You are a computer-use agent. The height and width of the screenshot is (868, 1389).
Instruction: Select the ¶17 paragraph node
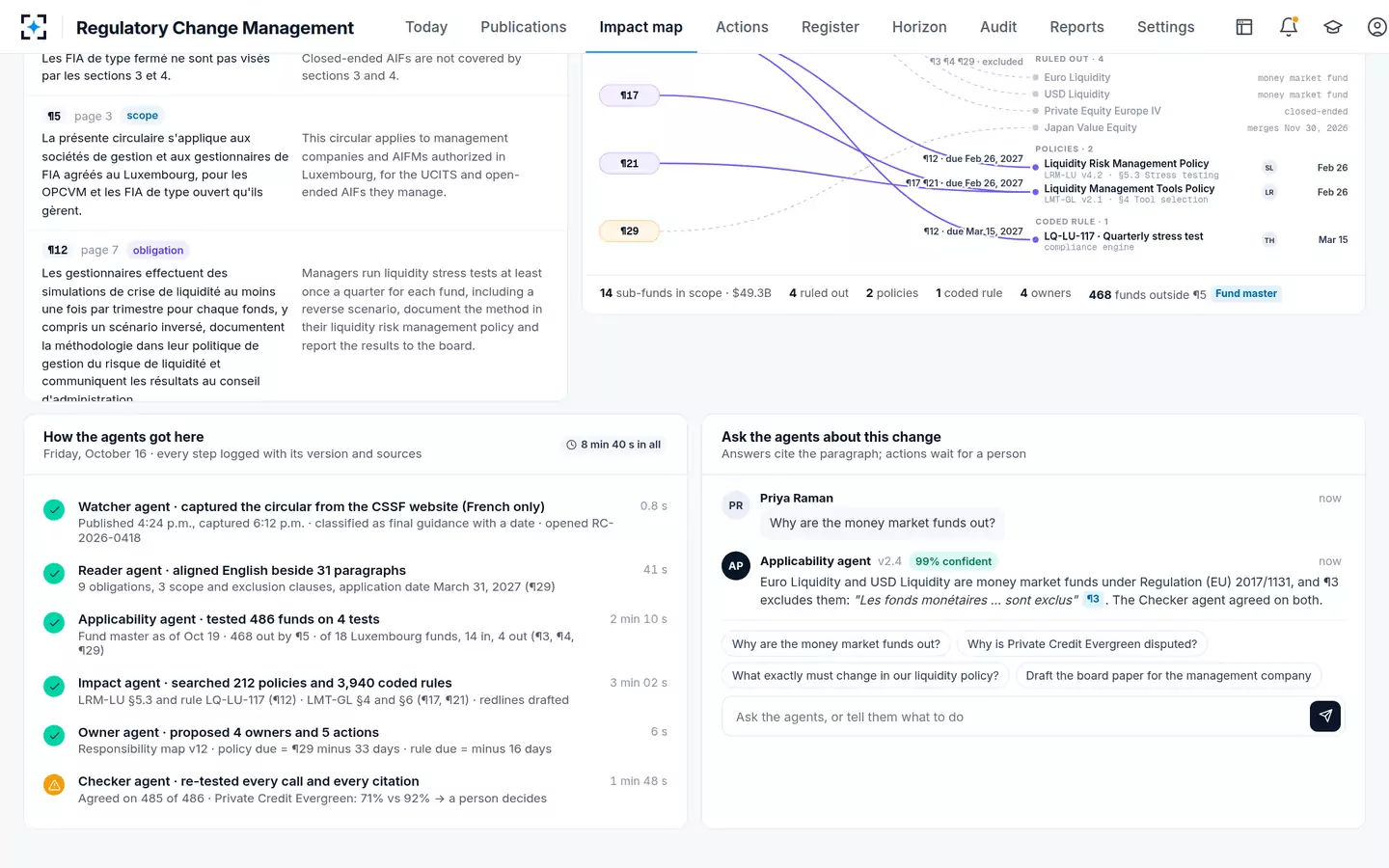click(629, 95)
